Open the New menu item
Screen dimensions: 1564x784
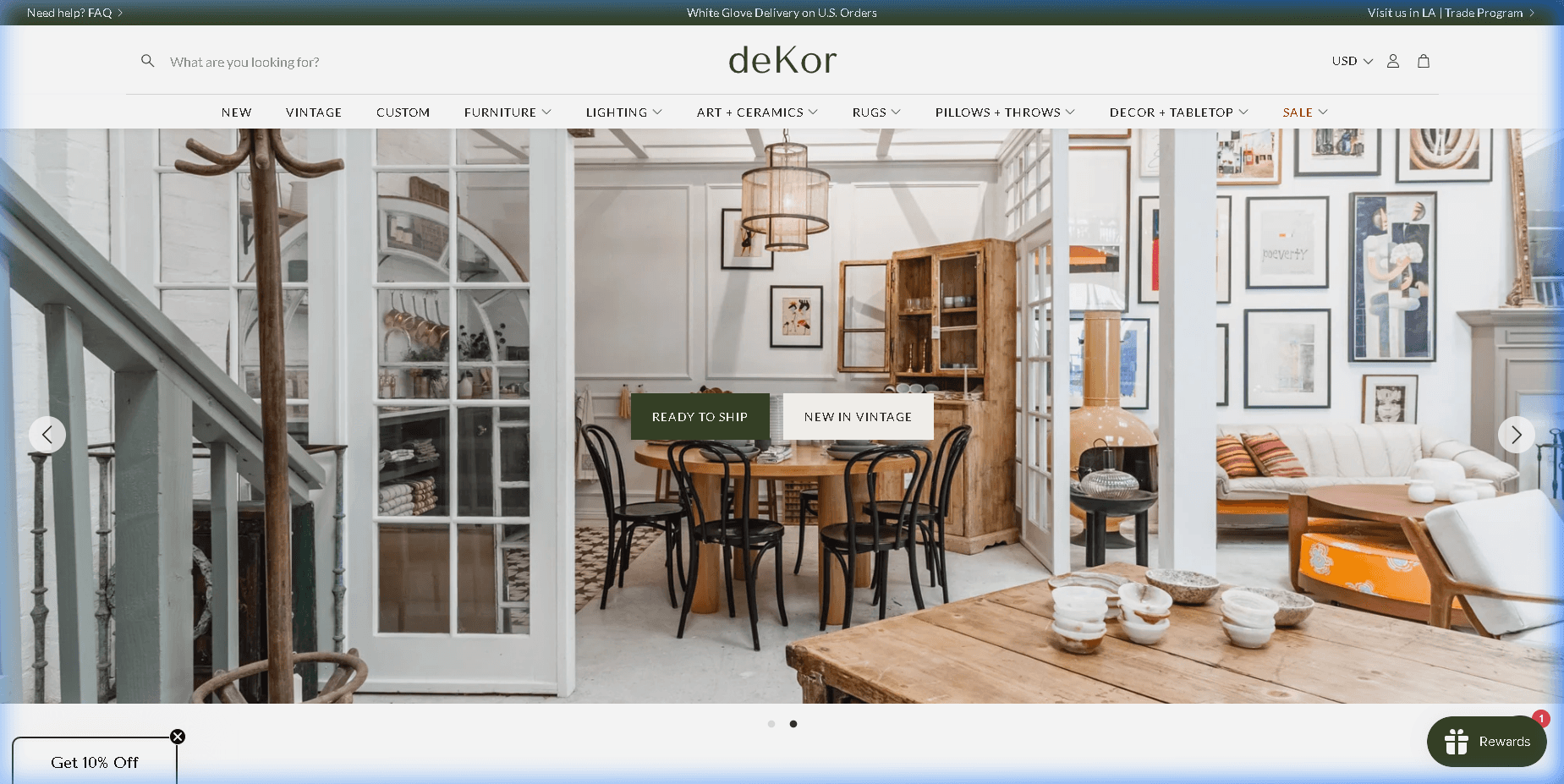coord(237,112)
